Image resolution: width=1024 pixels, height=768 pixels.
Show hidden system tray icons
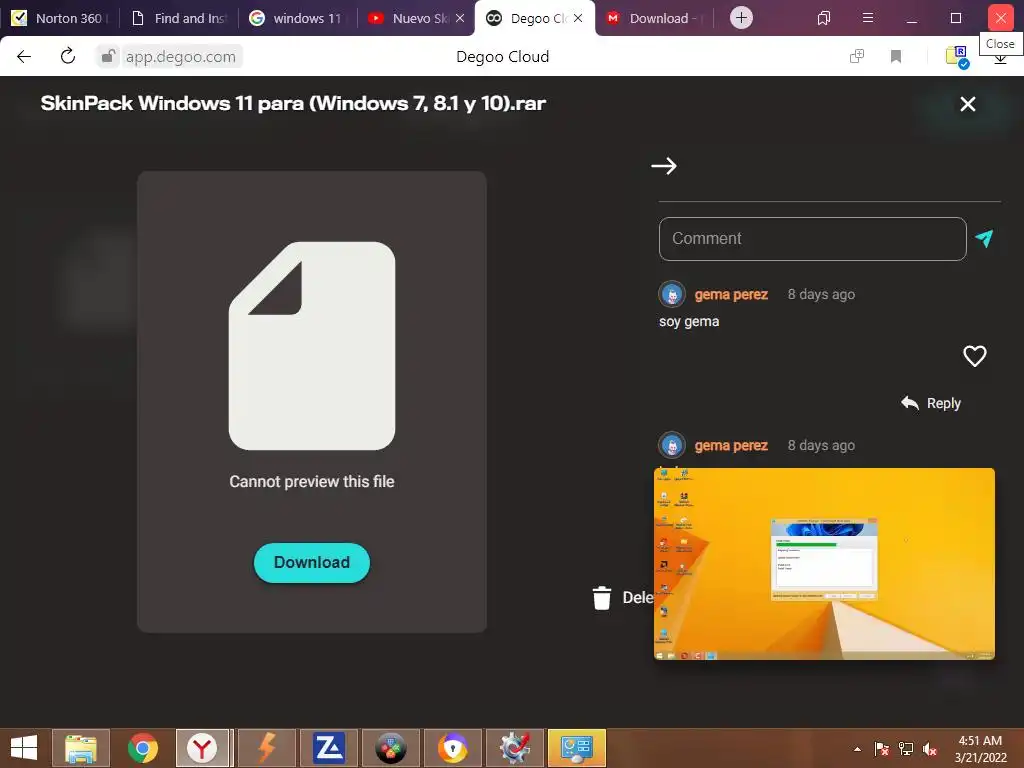pyautogui.click(x=857, y=749)
